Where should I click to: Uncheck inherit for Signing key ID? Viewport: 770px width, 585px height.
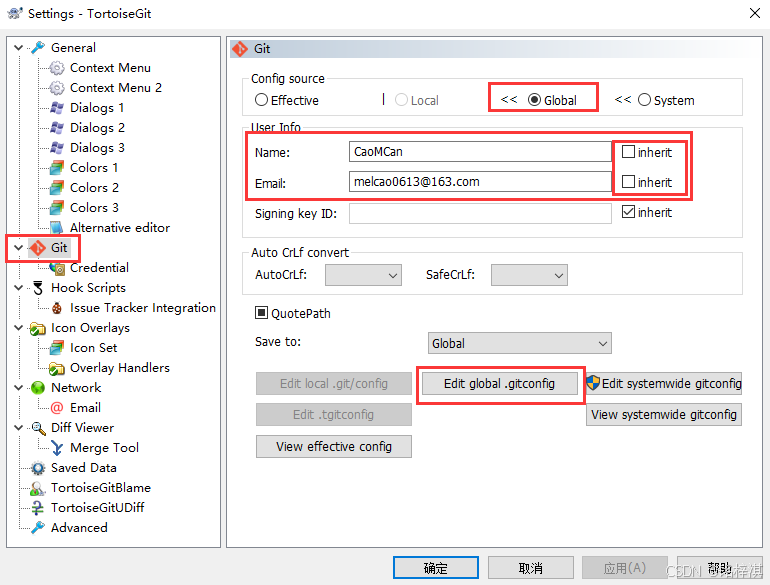point(629,212)
